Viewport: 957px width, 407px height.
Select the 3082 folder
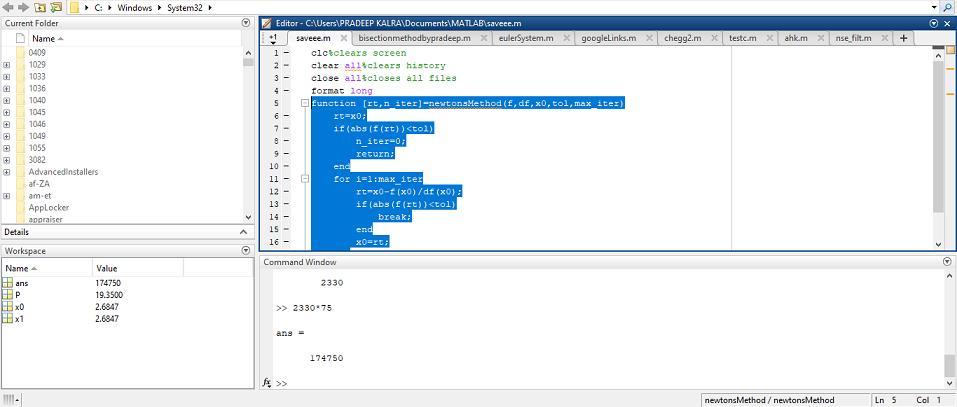[37, 160]
